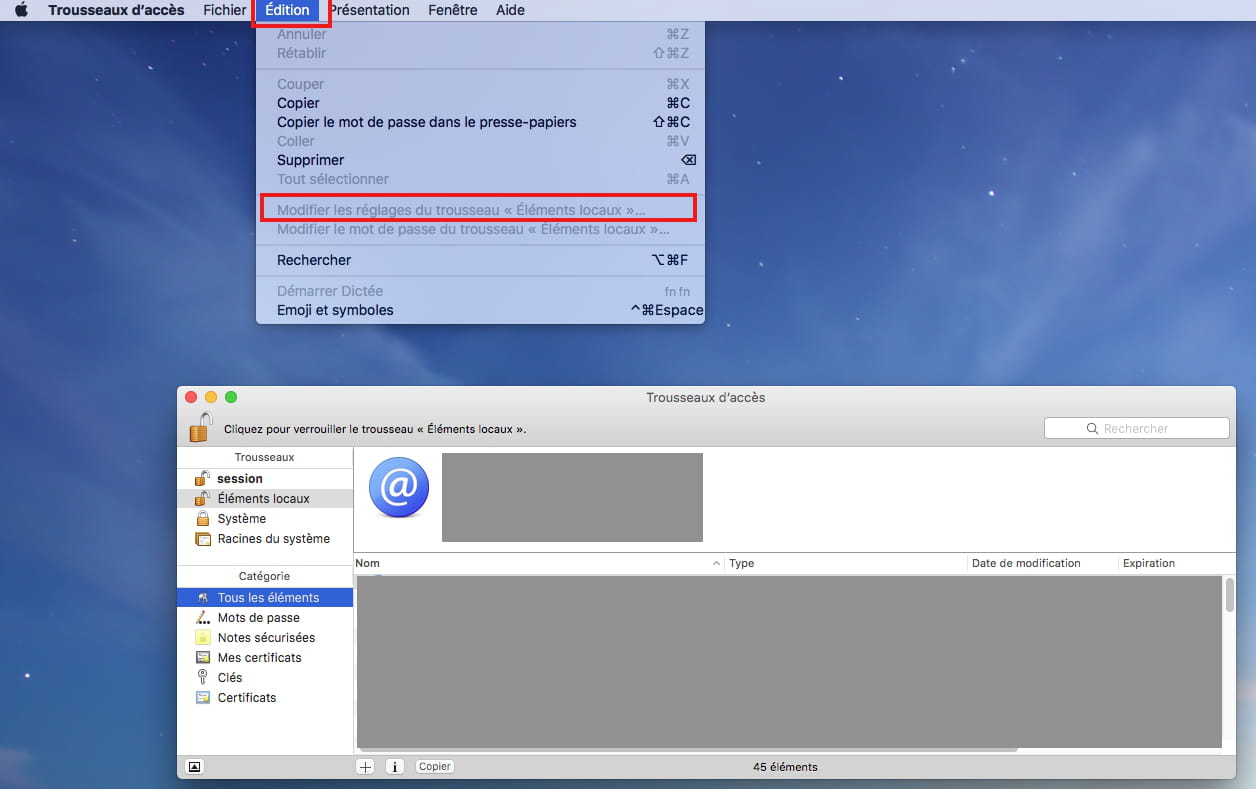Click the Copier button at bottom
The width and height of the screenshot is (1256, 789).
(434, 767)
